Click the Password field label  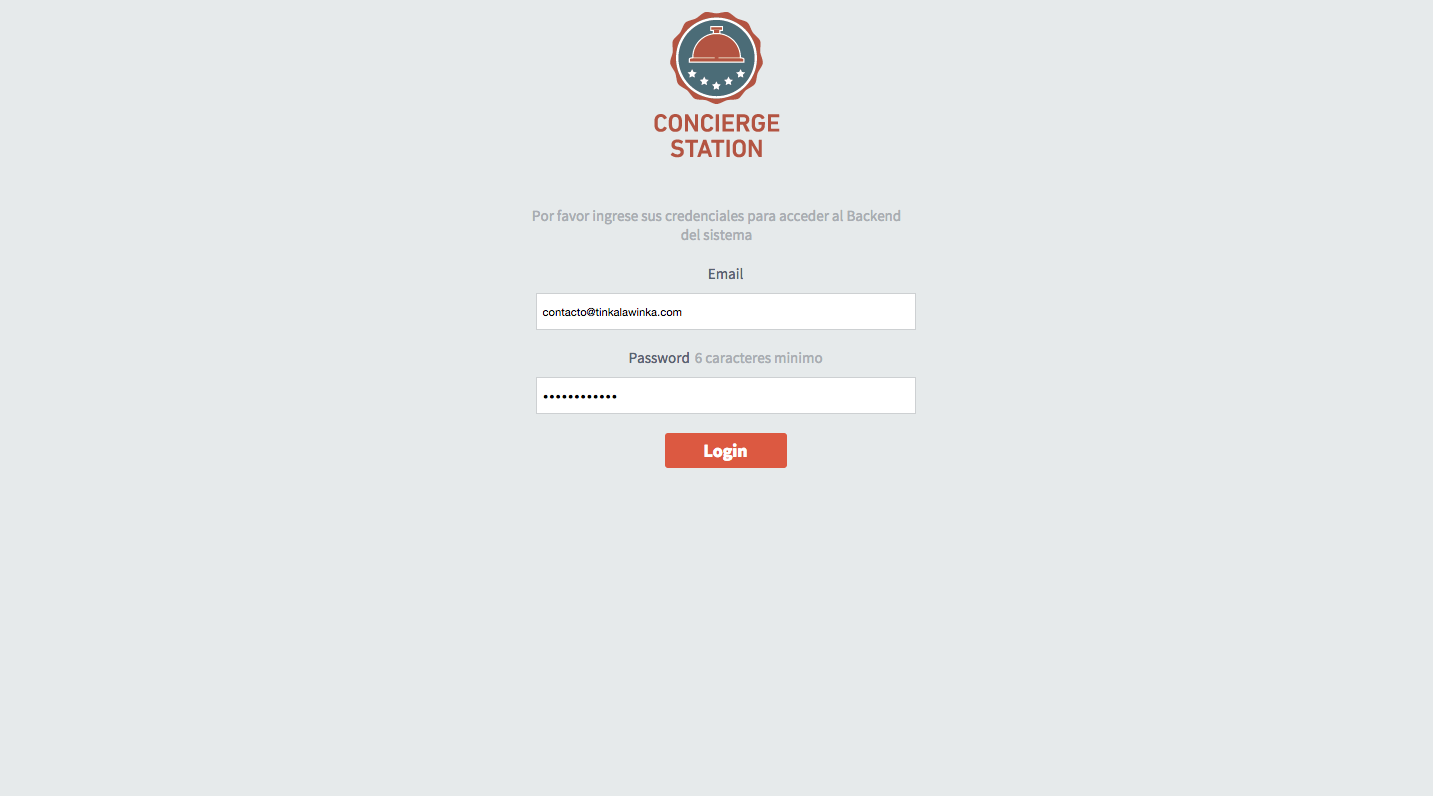tap(659, 358)
